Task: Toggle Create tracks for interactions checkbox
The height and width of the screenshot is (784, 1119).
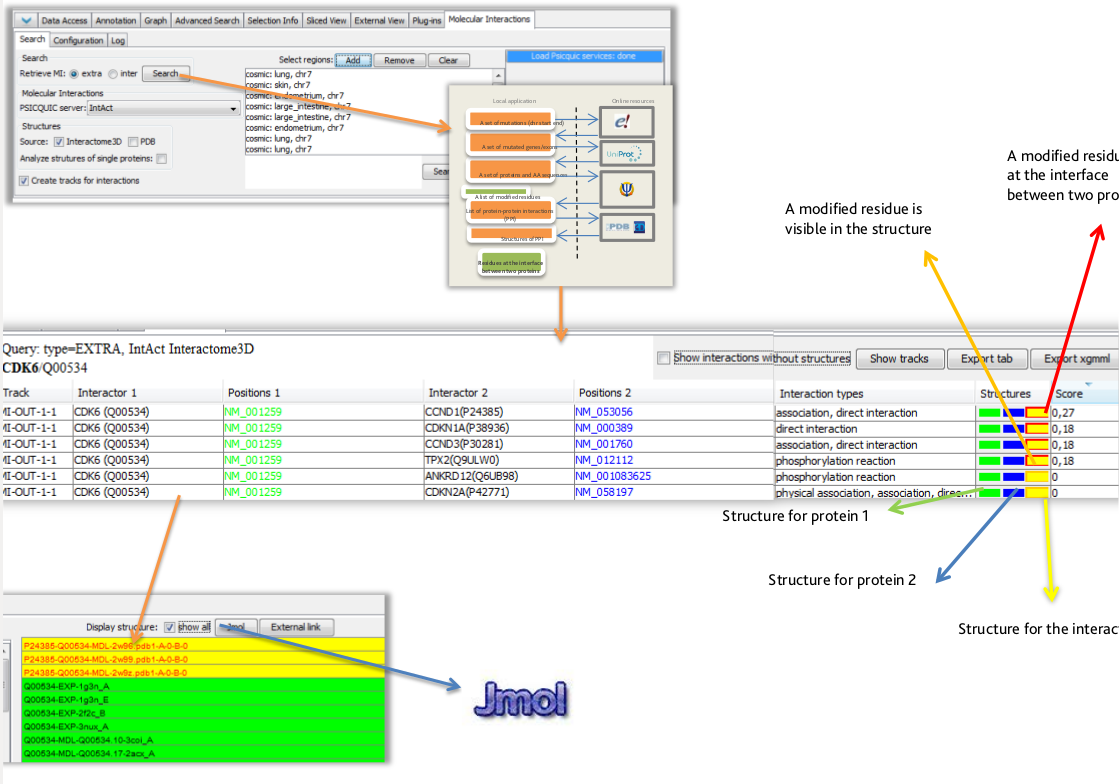Action: point(24,181)
